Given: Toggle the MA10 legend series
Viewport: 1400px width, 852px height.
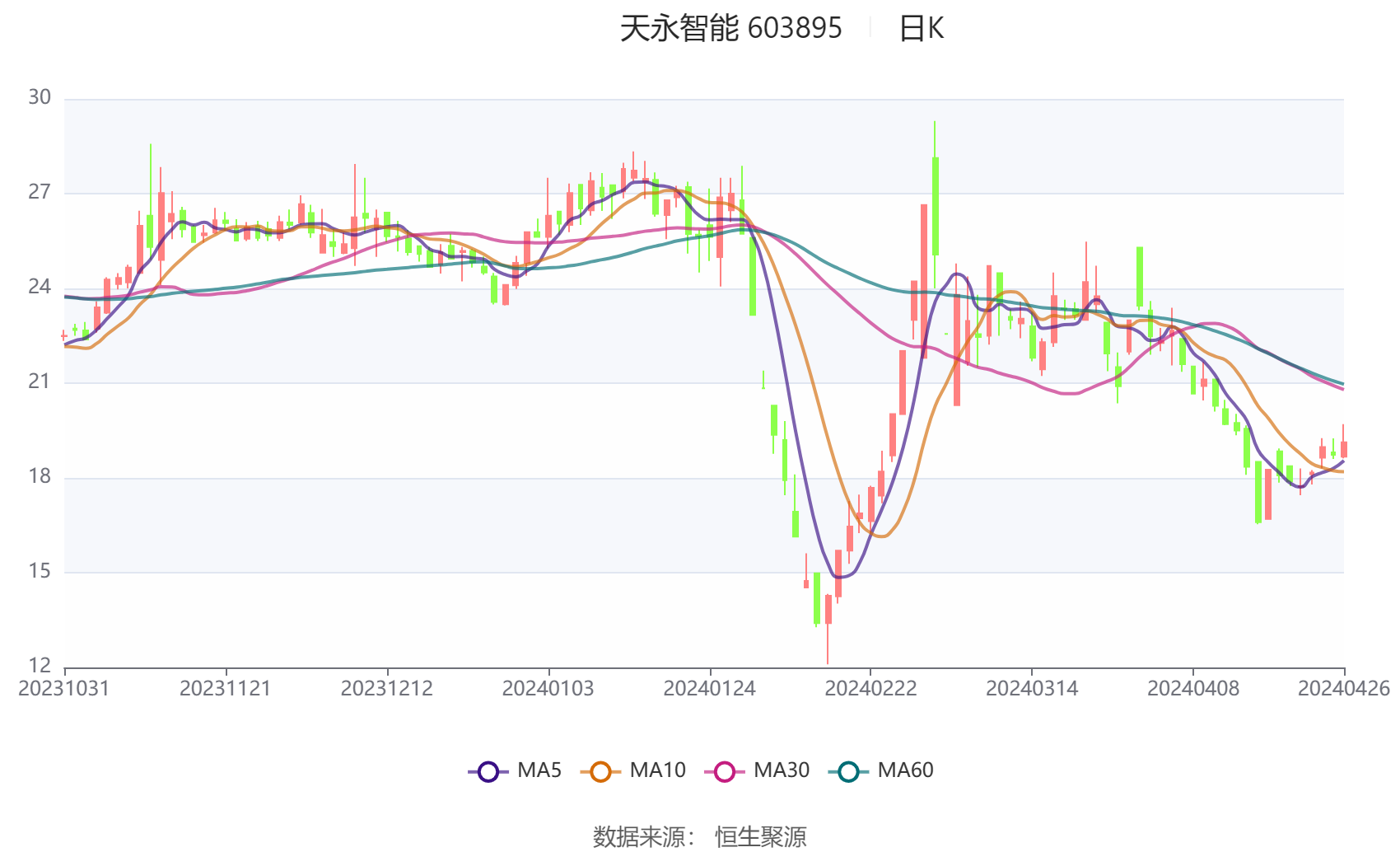Looking at the screenshot, I should [633, 771].
